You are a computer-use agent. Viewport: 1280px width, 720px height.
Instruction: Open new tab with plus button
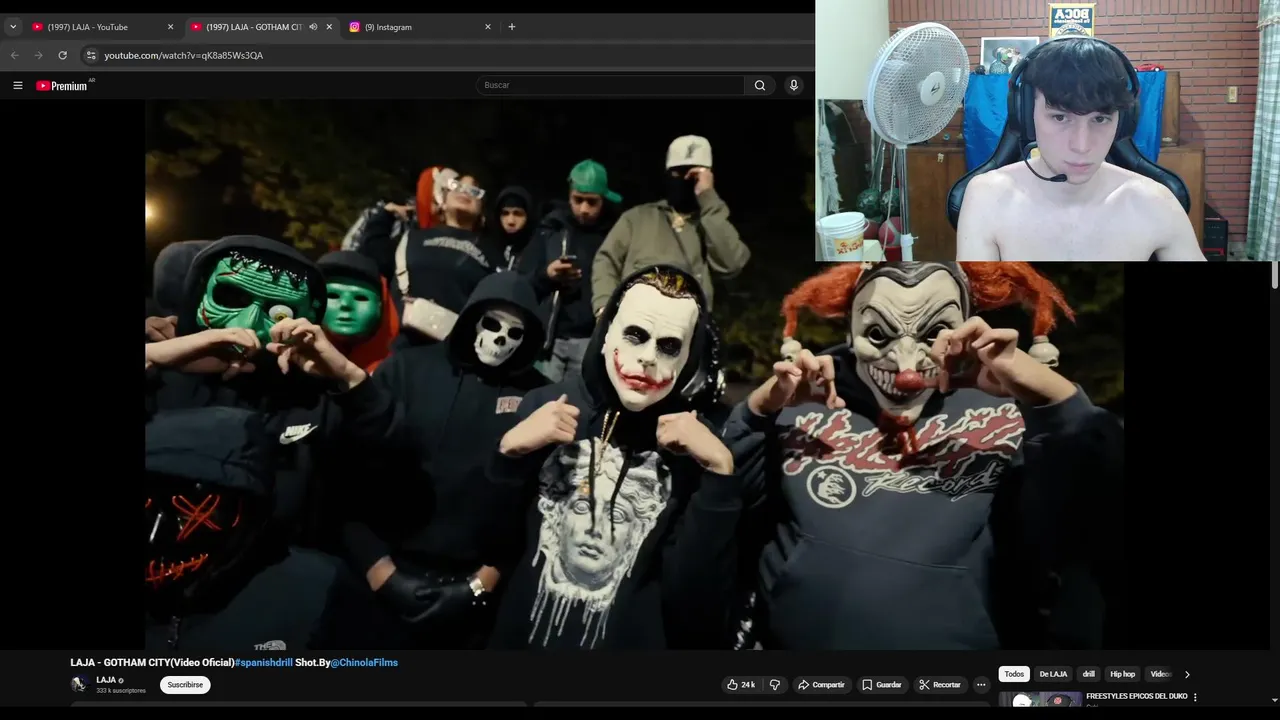pos(512,27)
